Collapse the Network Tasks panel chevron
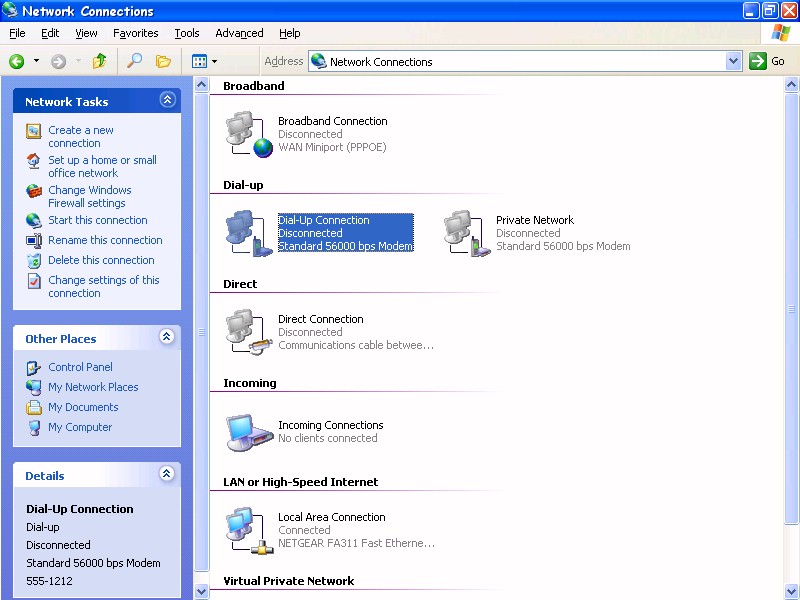The width and height of the screenshot is (800, 600). [x=167, y=99]
